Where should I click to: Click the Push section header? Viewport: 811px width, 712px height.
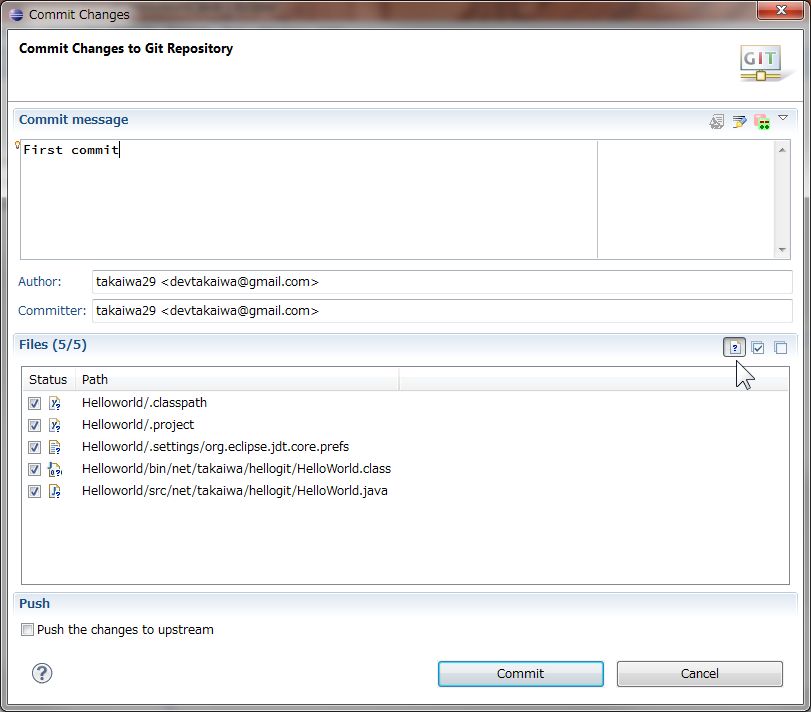(34, 603)
